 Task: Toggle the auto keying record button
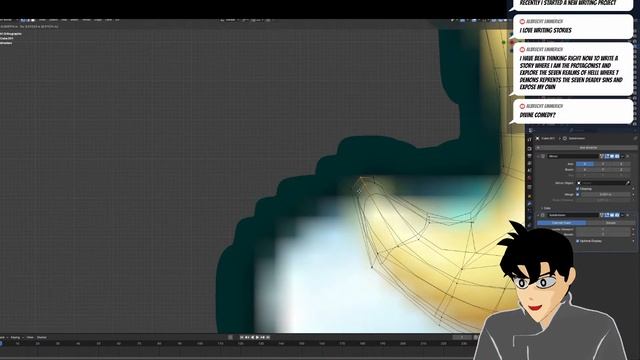230,338
